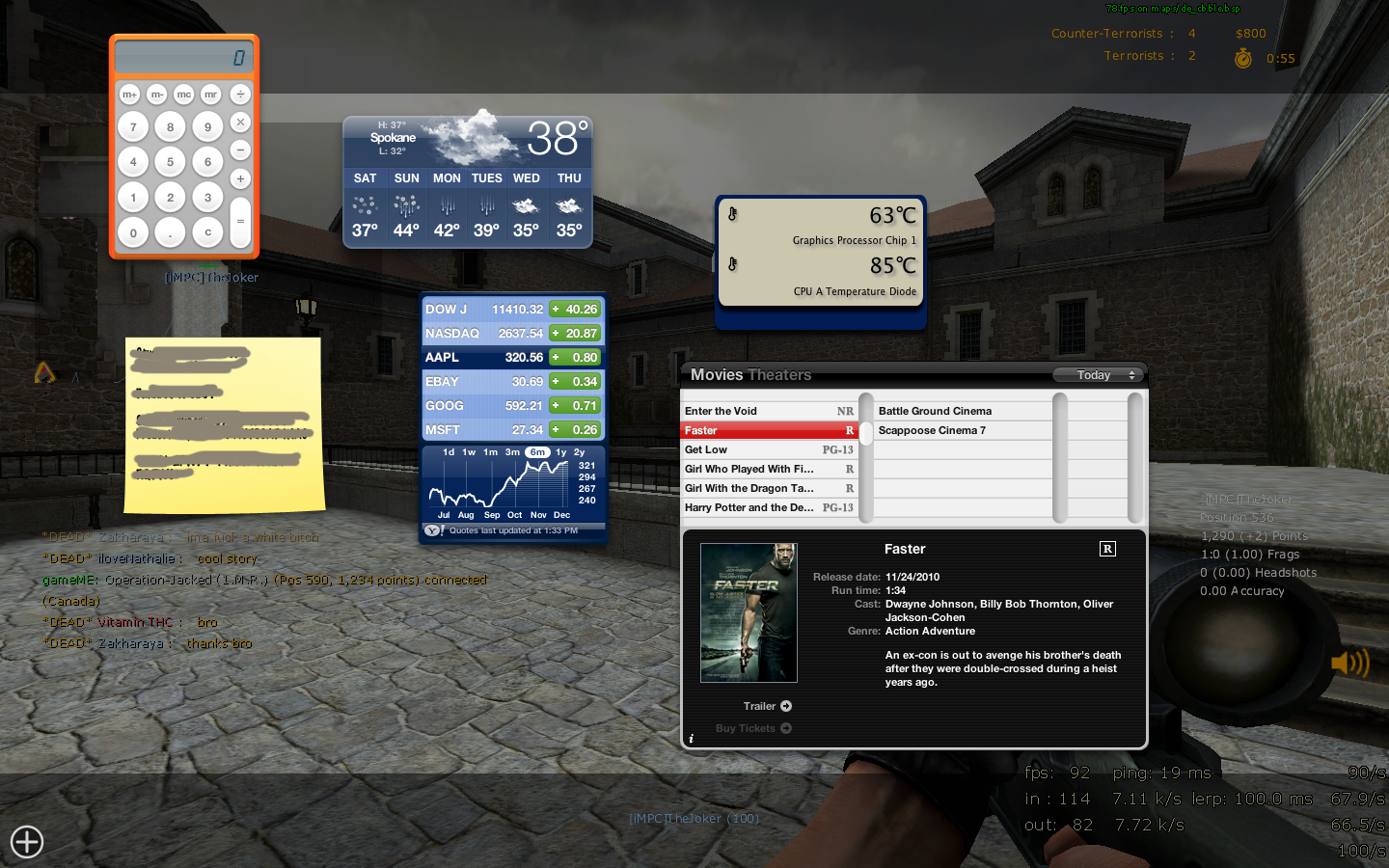
Task: Switch to the Theaters tab
Action: pos(779,375)
